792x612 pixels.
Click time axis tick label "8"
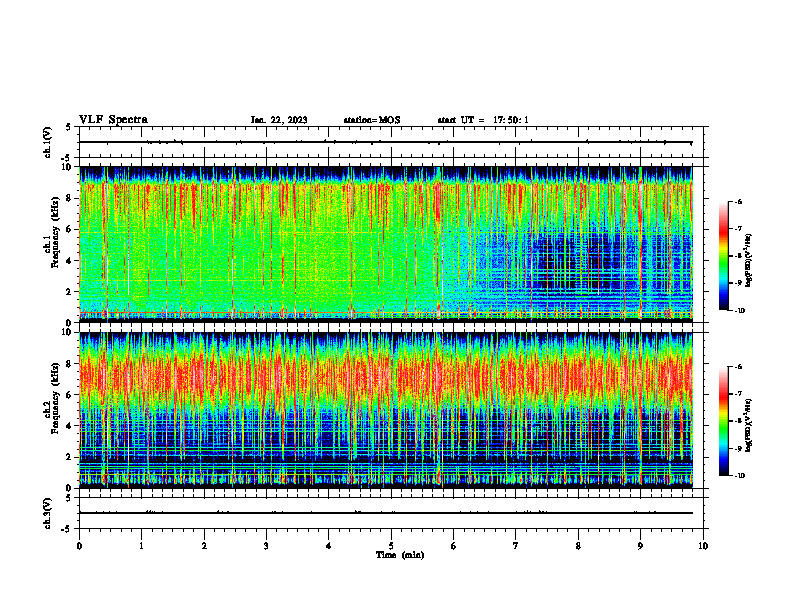(x=578, y=546)
